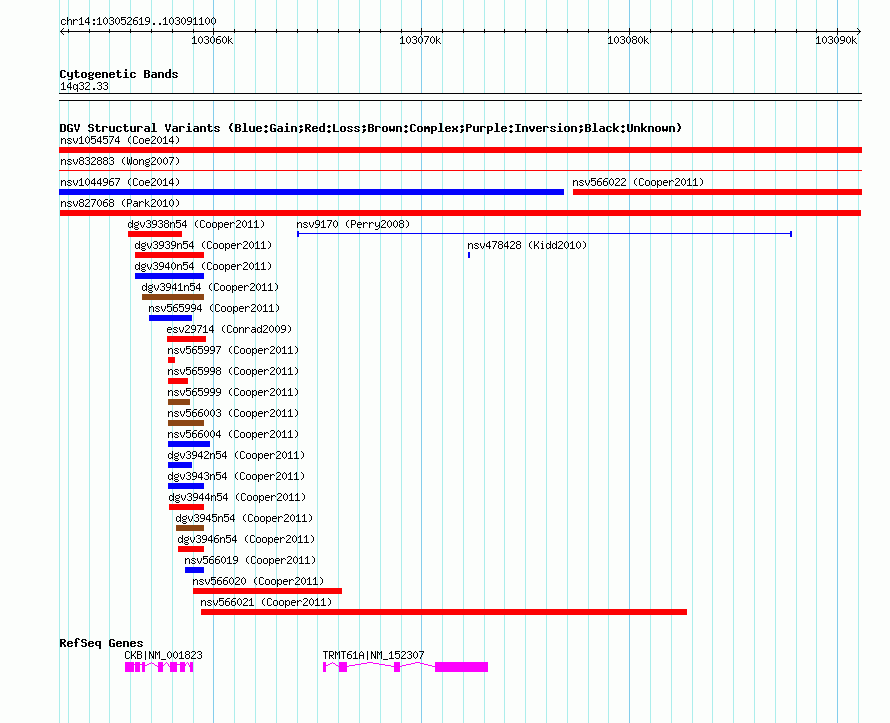Click the TRMT61A|NM_152307 gene label
The height and width of the screenshot is (723, 890).
click(x=373, y=655)
